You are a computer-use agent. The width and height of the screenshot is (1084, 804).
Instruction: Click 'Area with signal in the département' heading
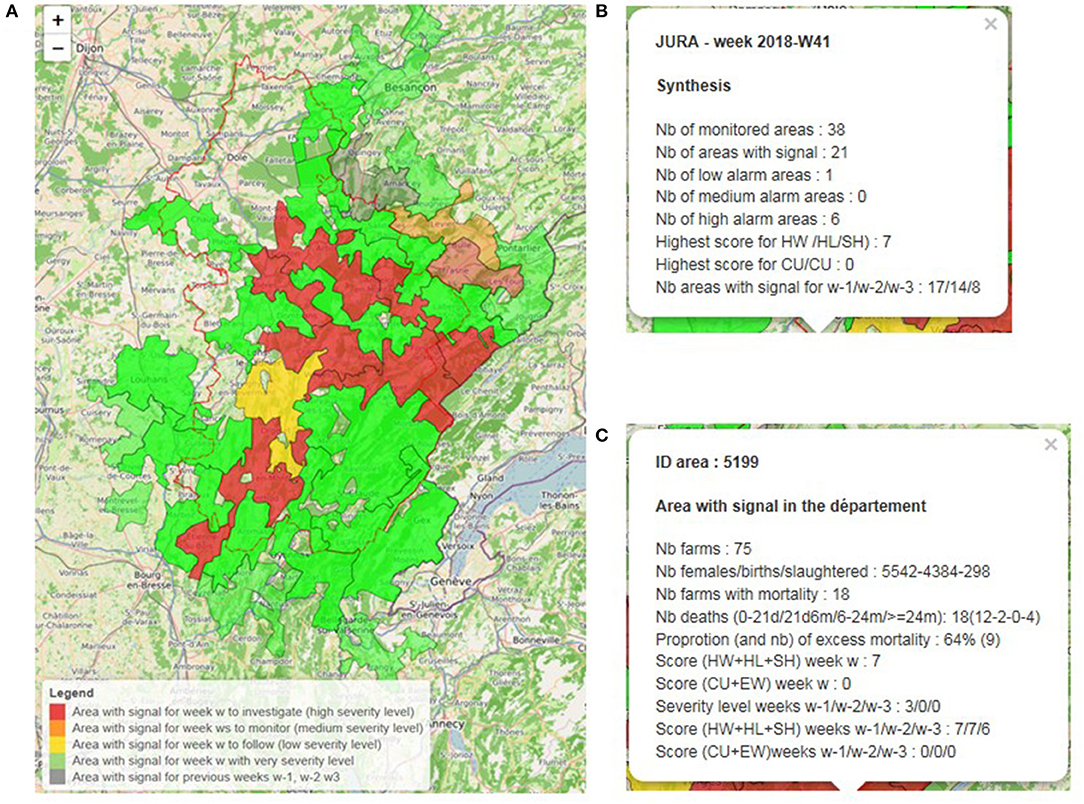[790, 506]
